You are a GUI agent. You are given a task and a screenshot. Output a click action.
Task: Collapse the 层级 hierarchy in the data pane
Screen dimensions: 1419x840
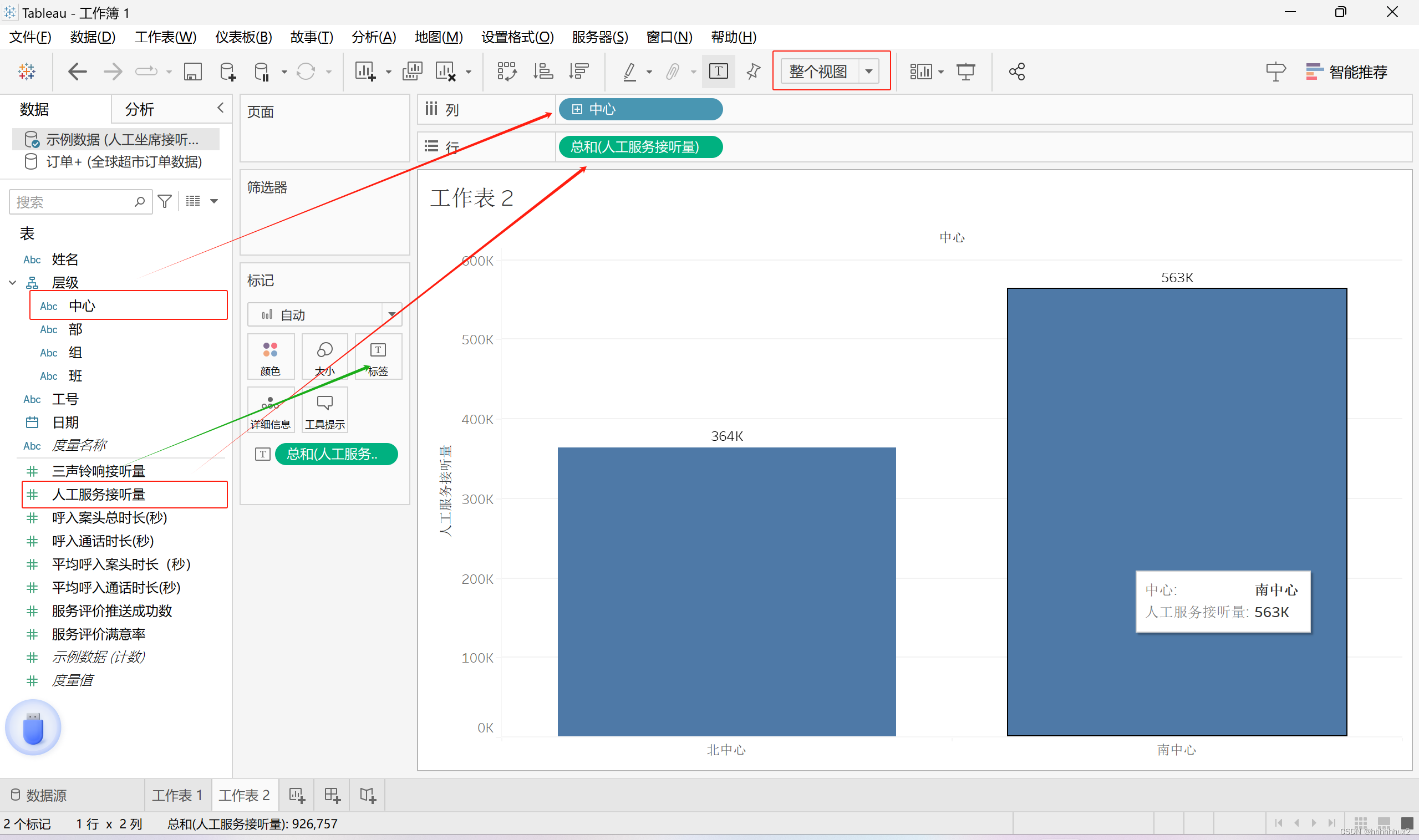12,282
